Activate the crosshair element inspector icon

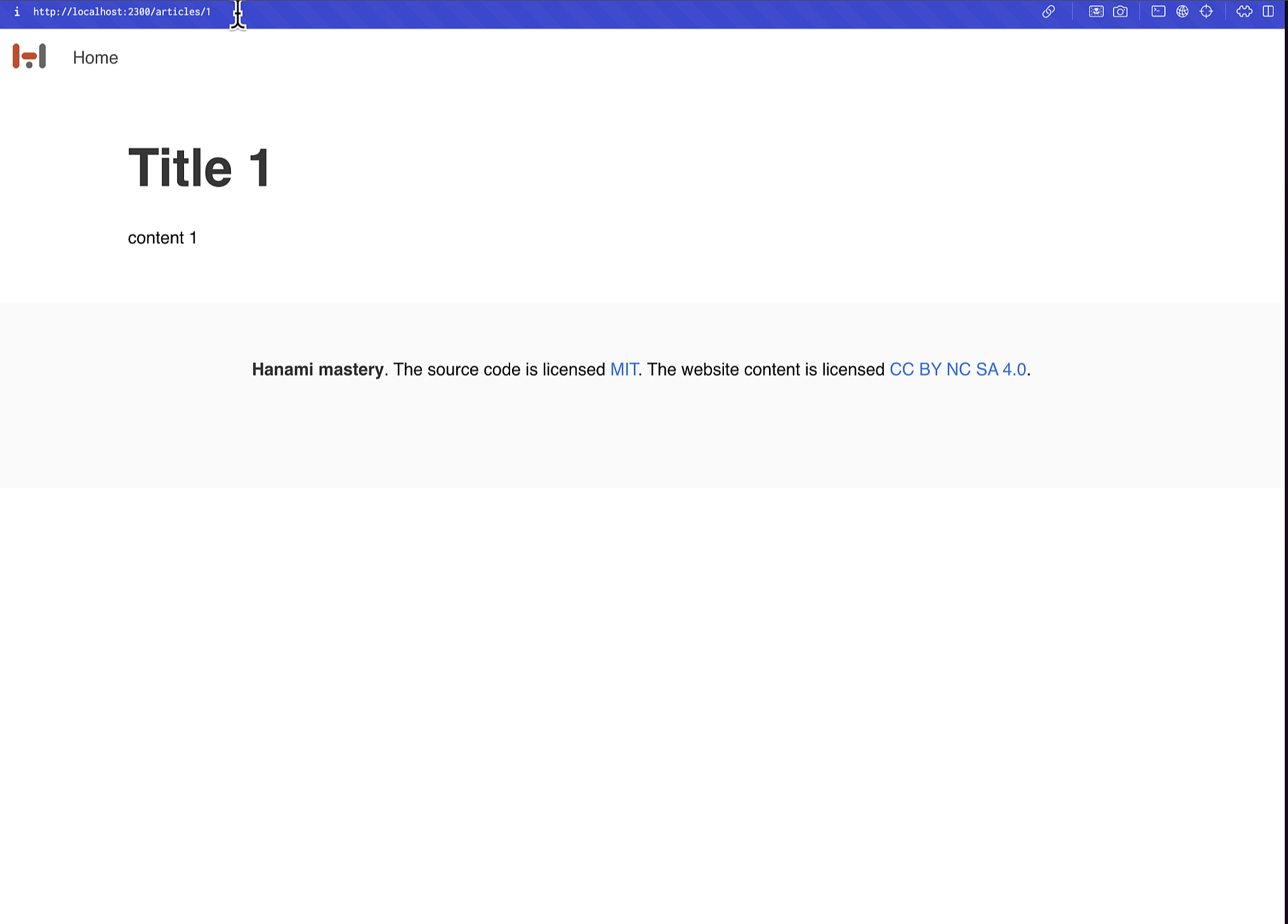click(x=1206, y=11)
